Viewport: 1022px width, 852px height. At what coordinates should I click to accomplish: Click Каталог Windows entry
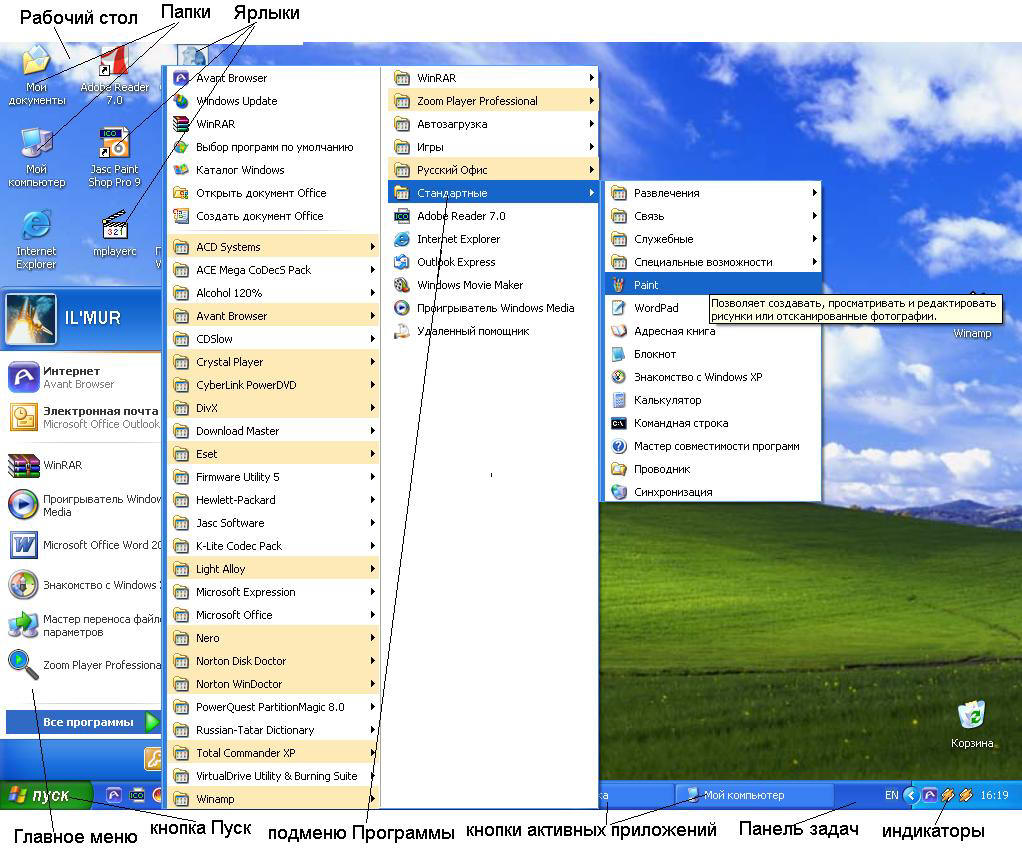(x=274, y=170)
